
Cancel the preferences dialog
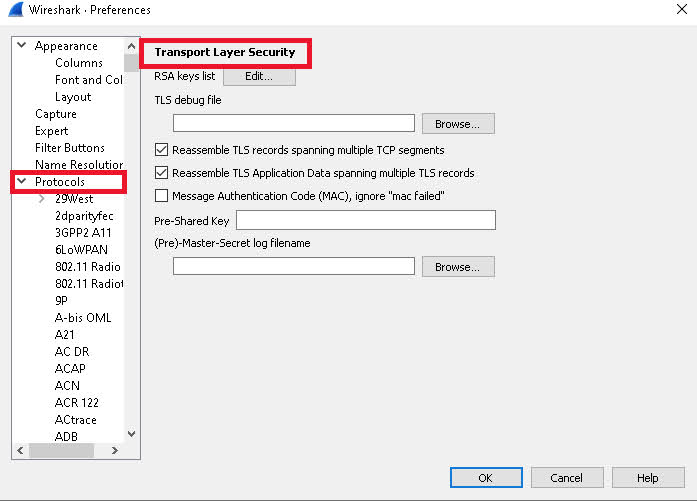[567, 477]
